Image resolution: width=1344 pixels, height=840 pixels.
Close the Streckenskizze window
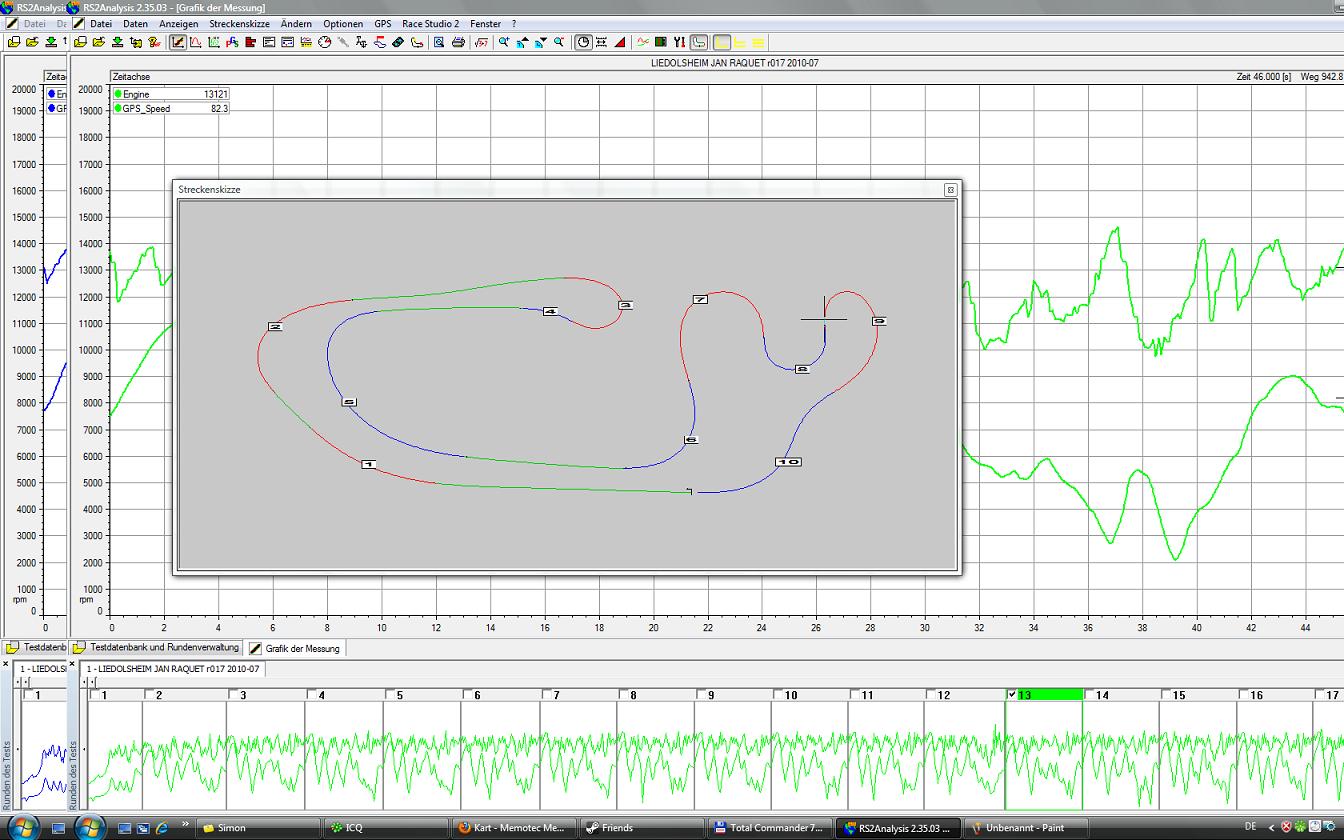click(x=950, y=189)
